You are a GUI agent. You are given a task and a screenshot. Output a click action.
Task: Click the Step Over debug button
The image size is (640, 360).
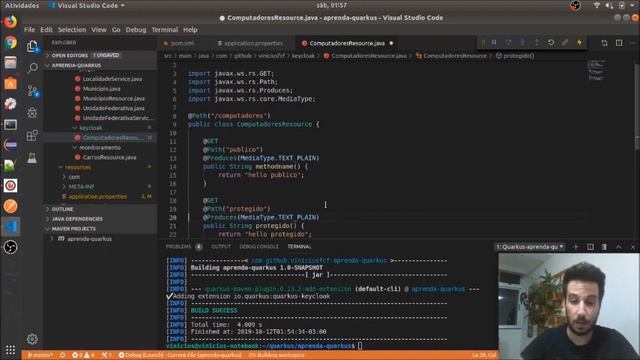point(508,42)
